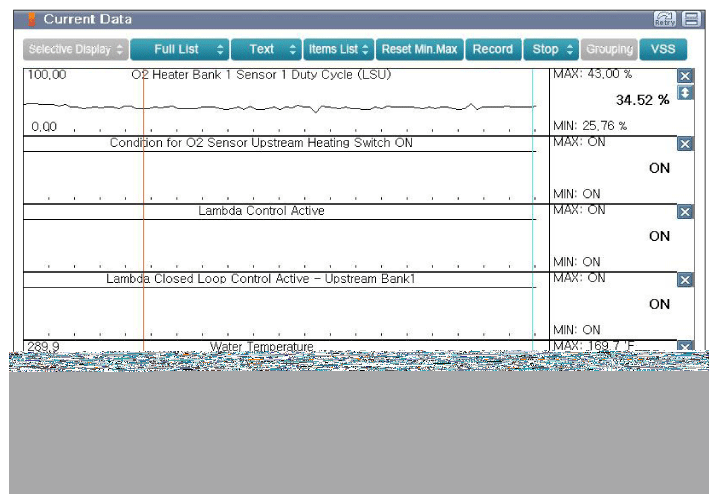Expand the Text display mode dropdown
This screenshot has width=718, height=503.
click(x=266, y=49)
